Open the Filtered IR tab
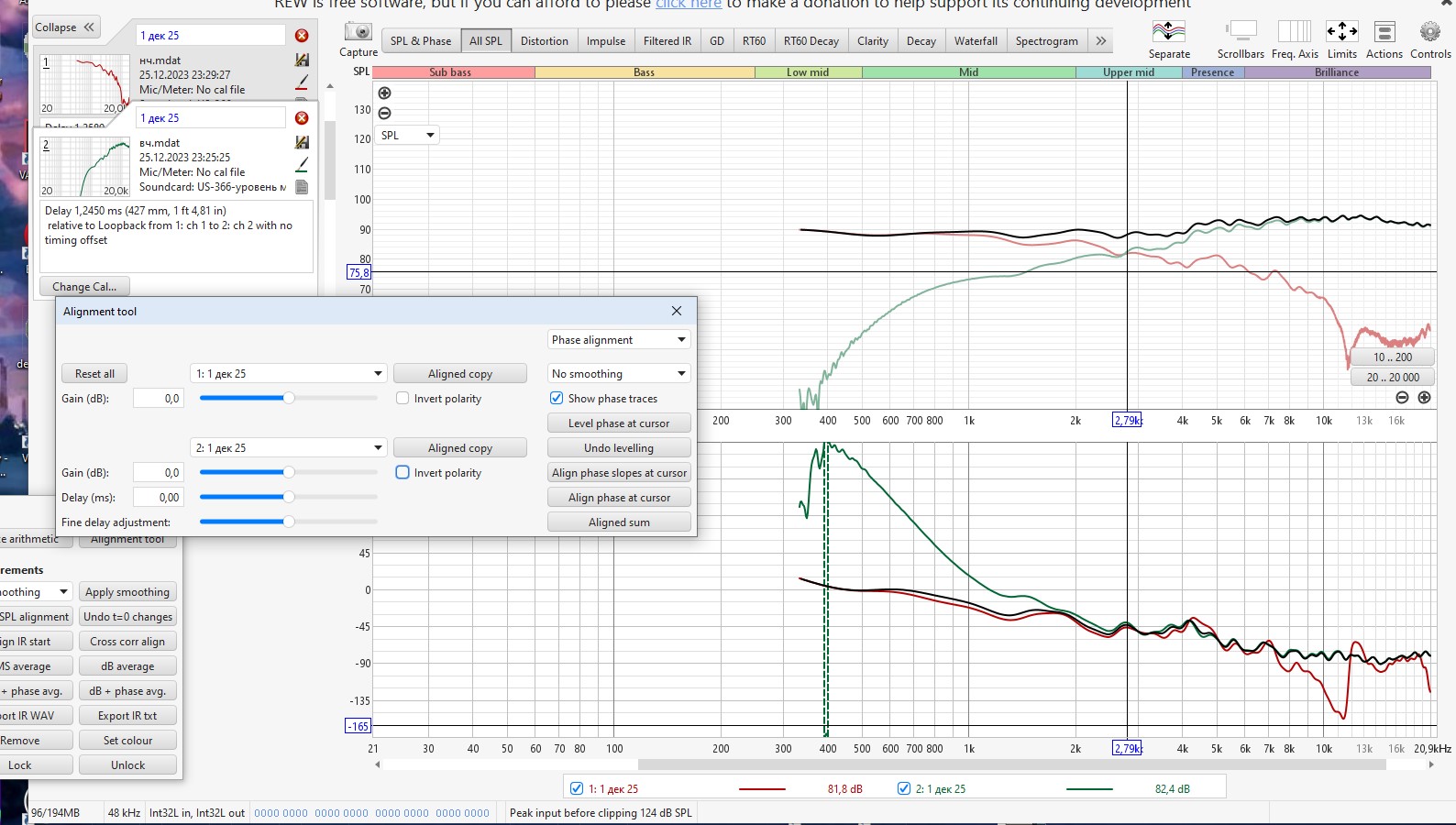1456x825 pixels. [x=667, y=40]
